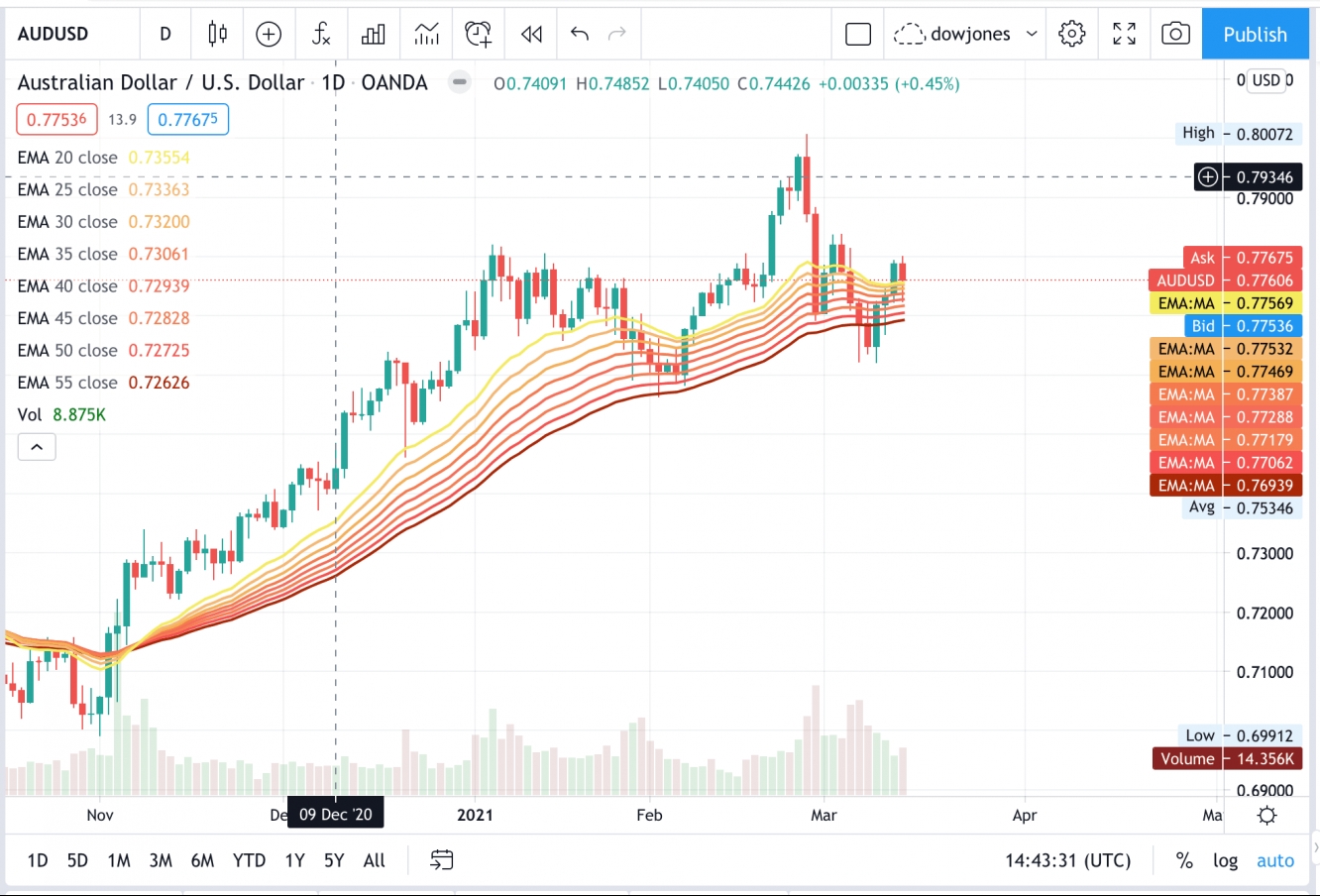Select the YTD date range
The height and width of the screenshot is (896, 1320).
click(249, 860)
